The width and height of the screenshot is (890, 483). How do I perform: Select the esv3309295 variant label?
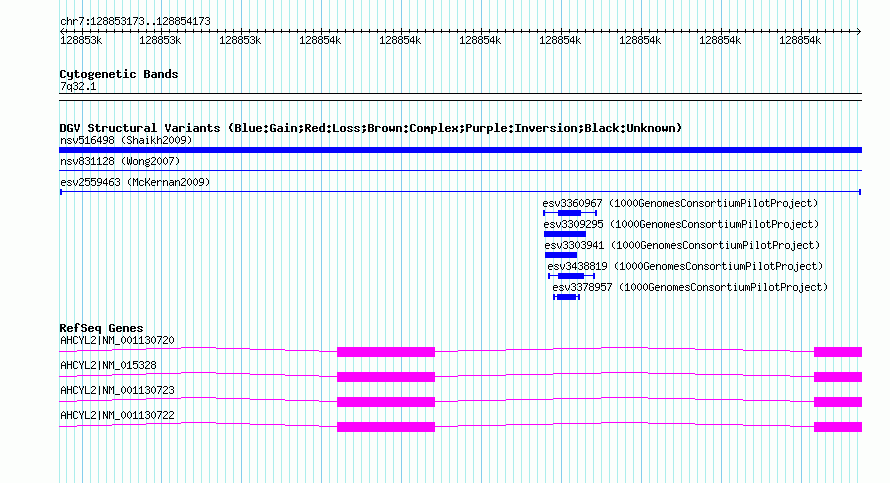pyautogui.click(x=681, y=224)
